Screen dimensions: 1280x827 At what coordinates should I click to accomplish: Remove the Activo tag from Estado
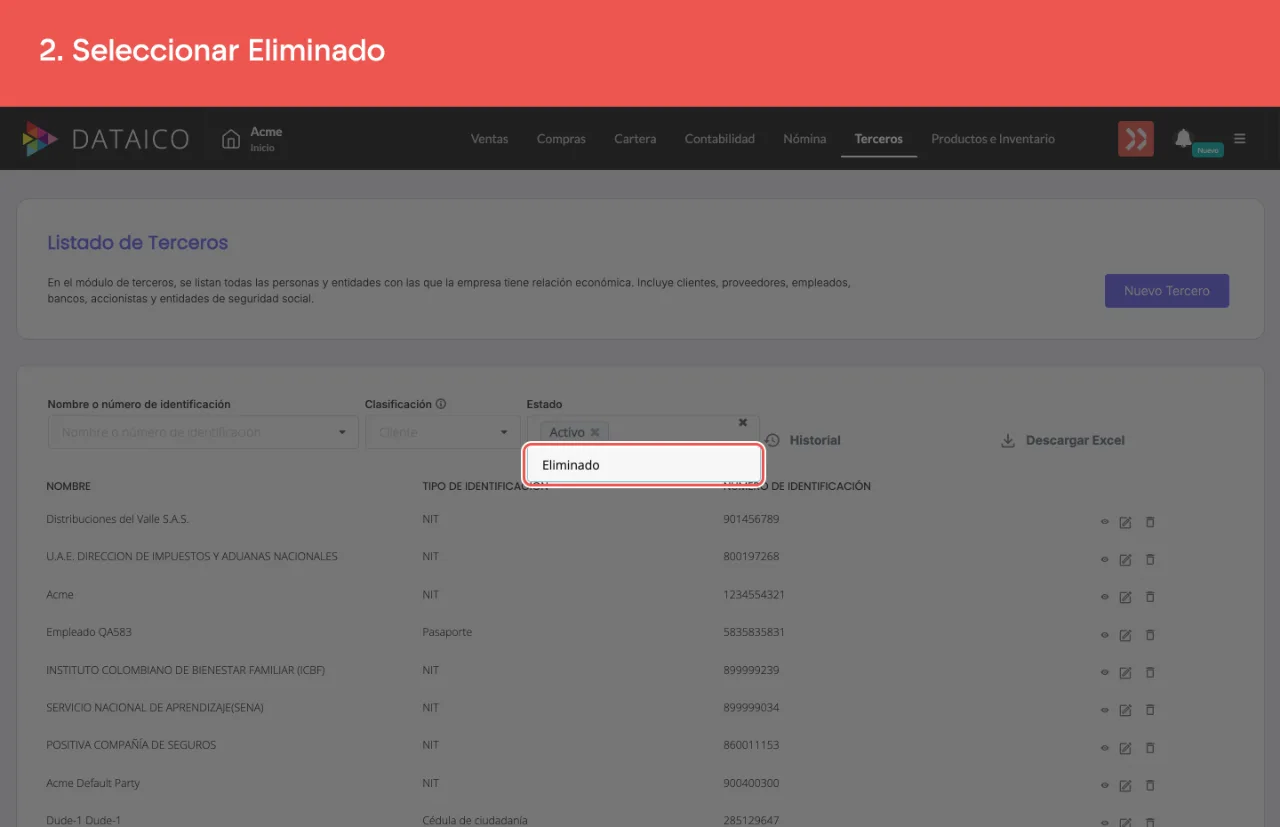(x=595, y=432)
